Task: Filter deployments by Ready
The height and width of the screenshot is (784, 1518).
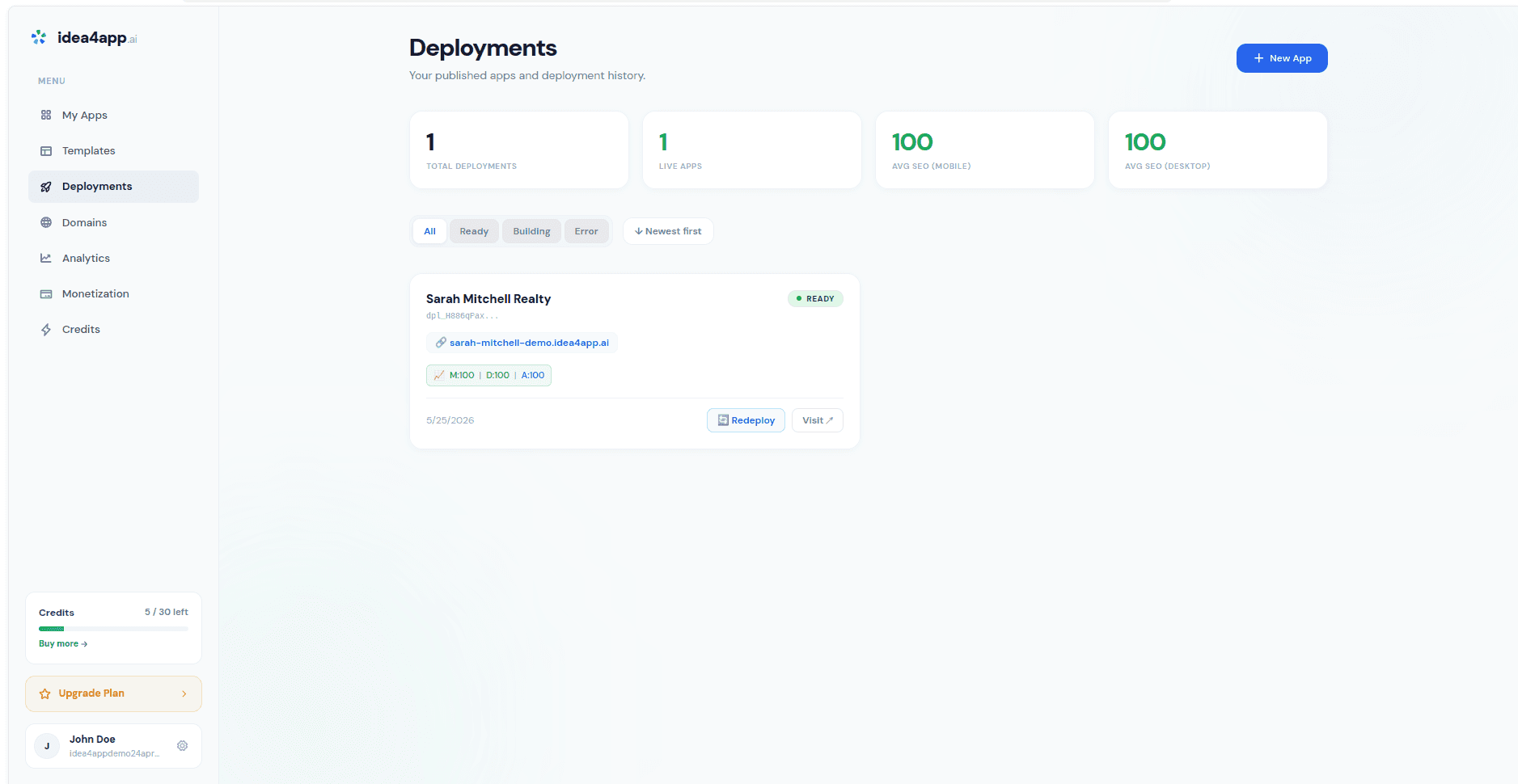Action: tap(474, 231)
